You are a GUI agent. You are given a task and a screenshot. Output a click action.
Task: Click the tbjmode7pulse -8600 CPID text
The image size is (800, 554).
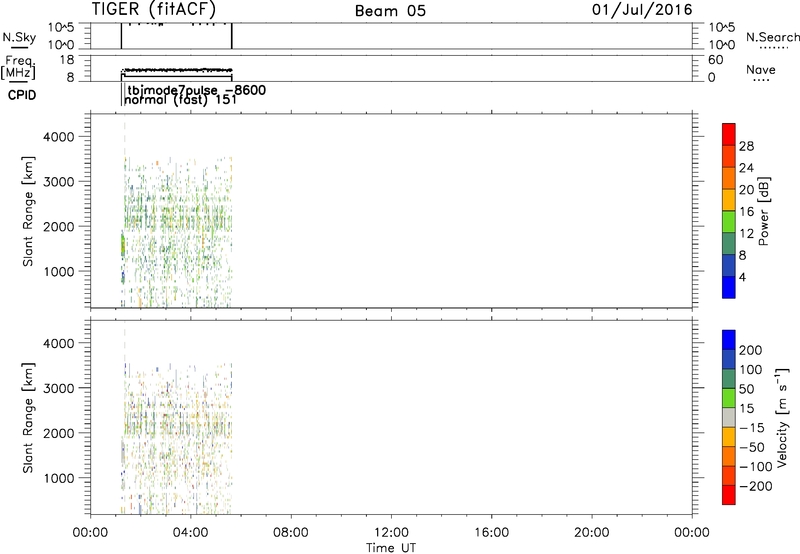[196, 90]
